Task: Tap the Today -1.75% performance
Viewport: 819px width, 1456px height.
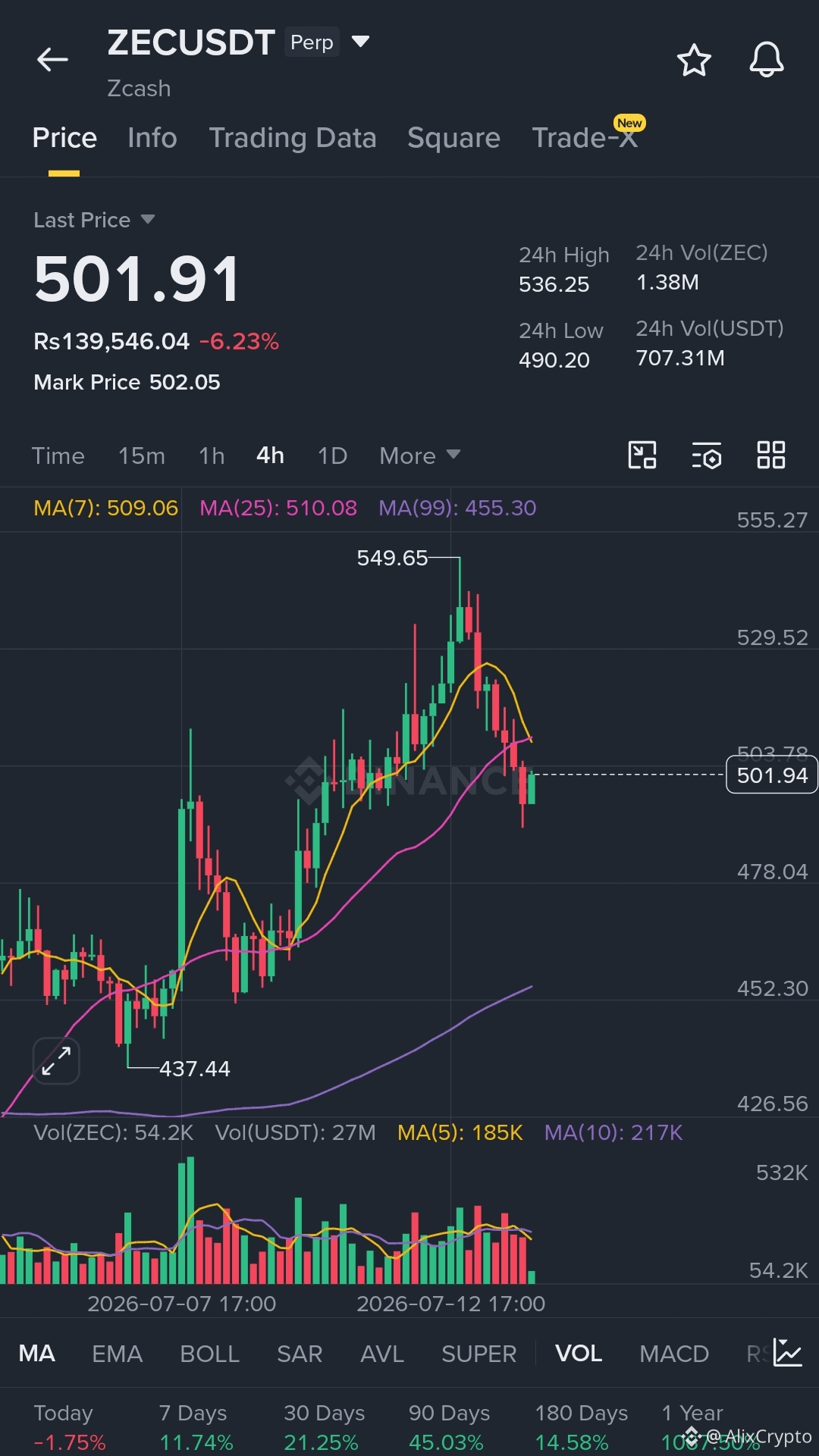Action: click(x=70, y=1428)
